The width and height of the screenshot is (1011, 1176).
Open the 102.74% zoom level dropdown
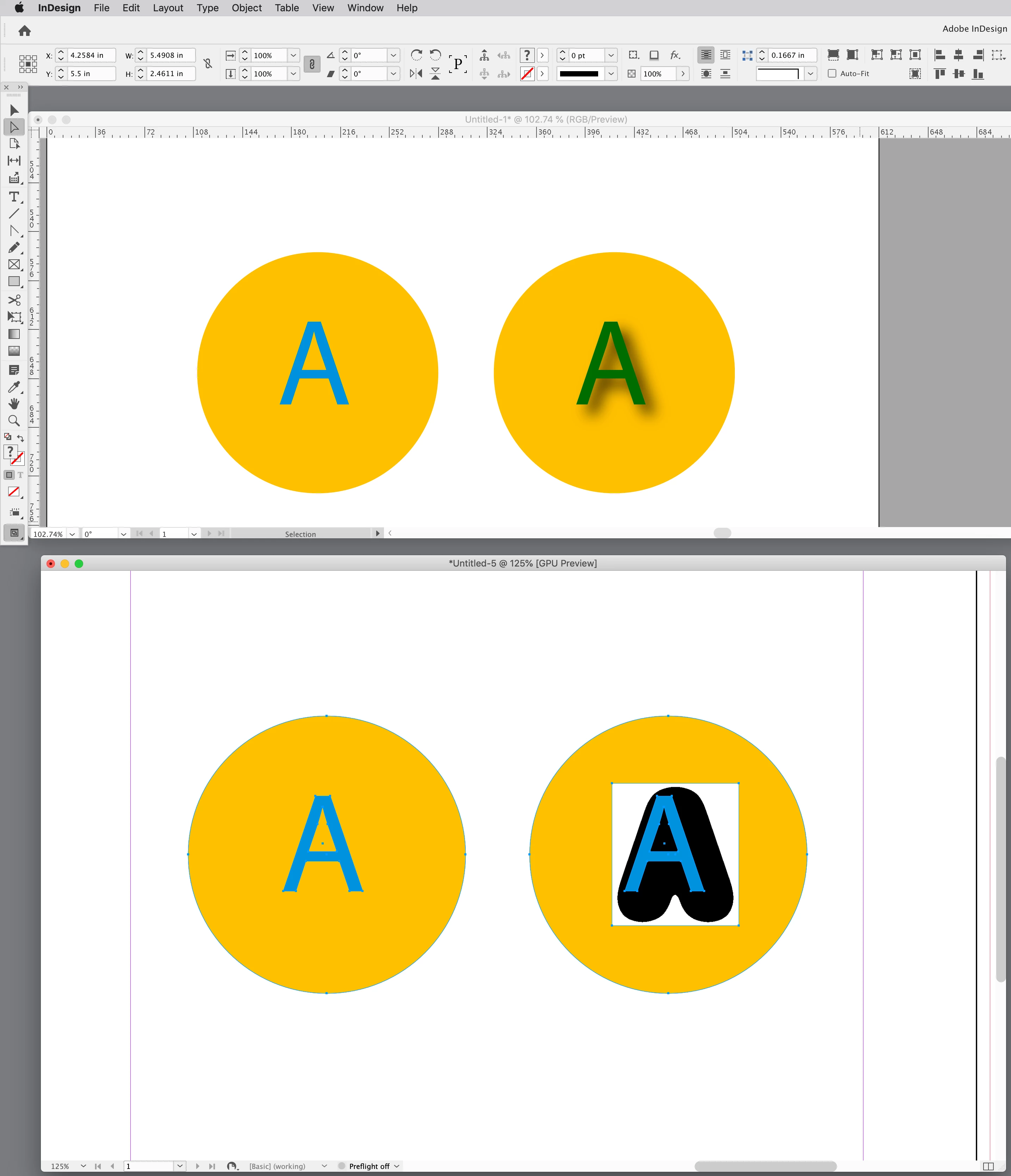pos(72,533)
